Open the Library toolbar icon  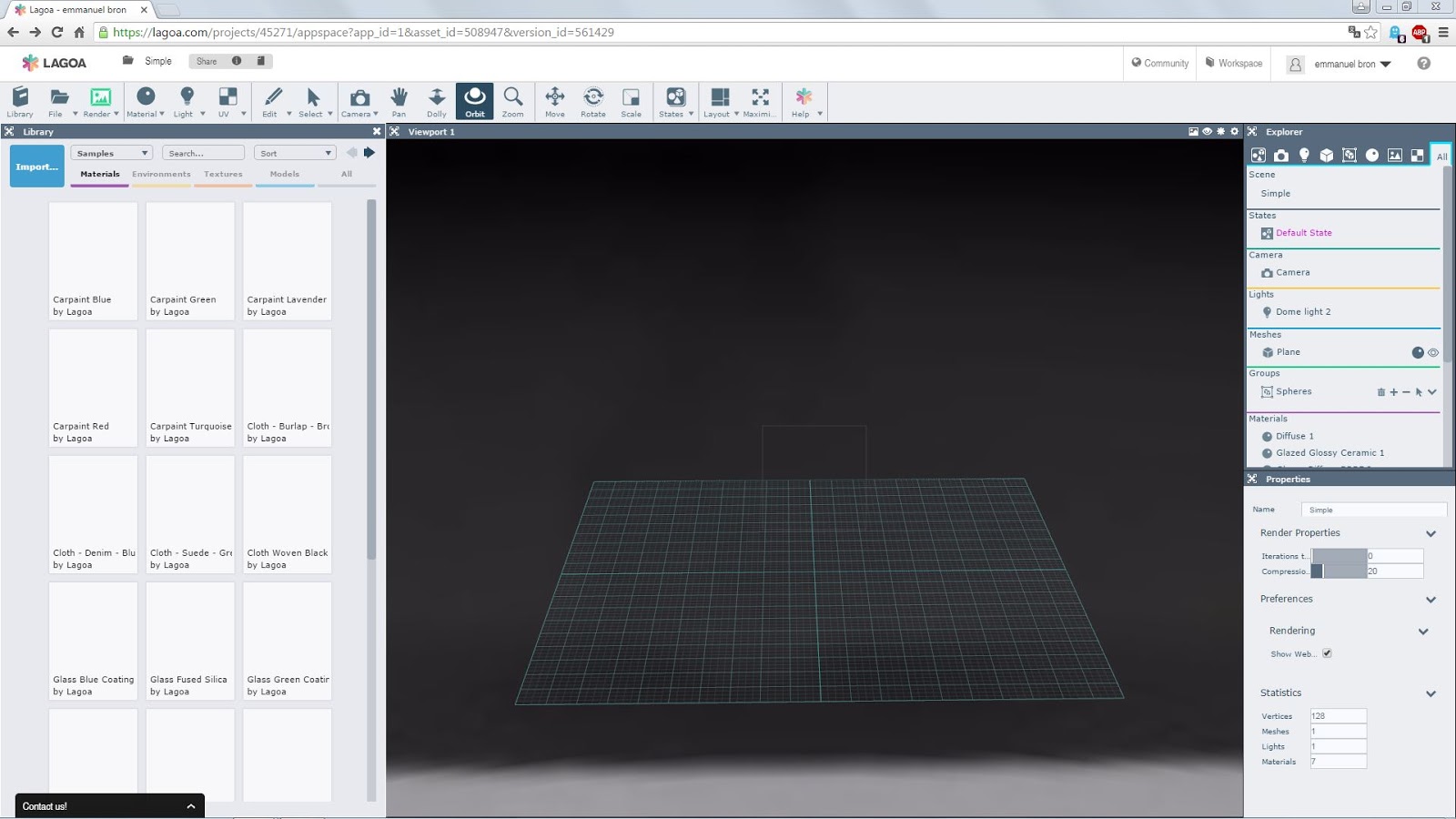20,101
